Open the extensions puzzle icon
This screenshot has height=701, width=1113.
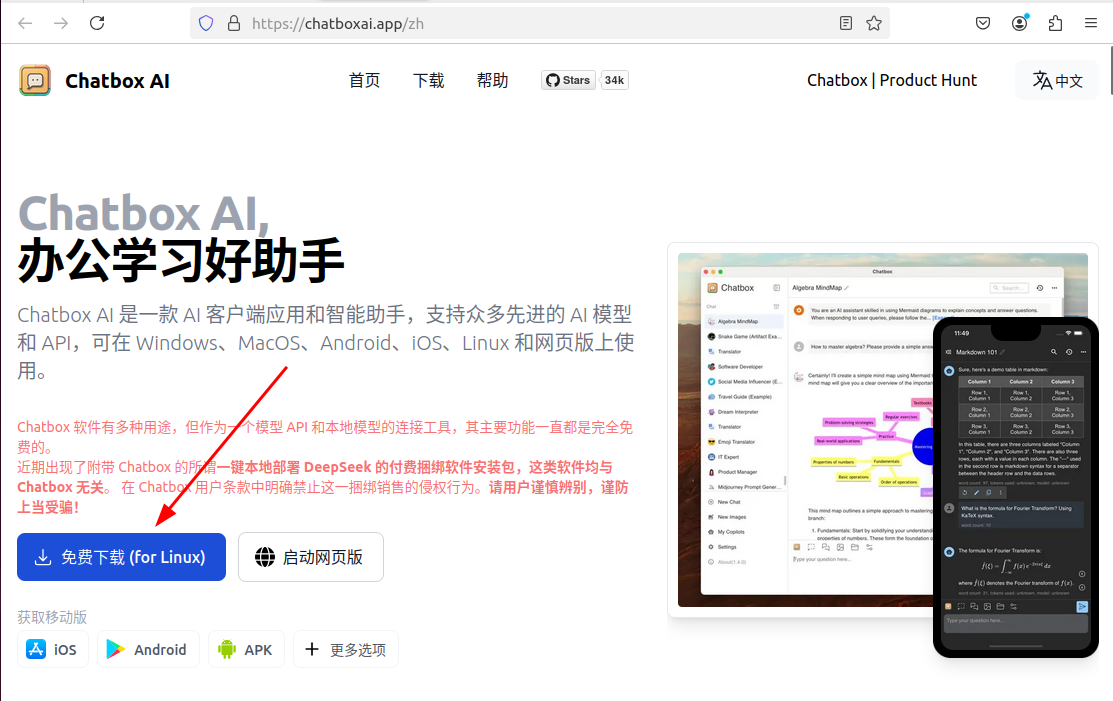1056,23
